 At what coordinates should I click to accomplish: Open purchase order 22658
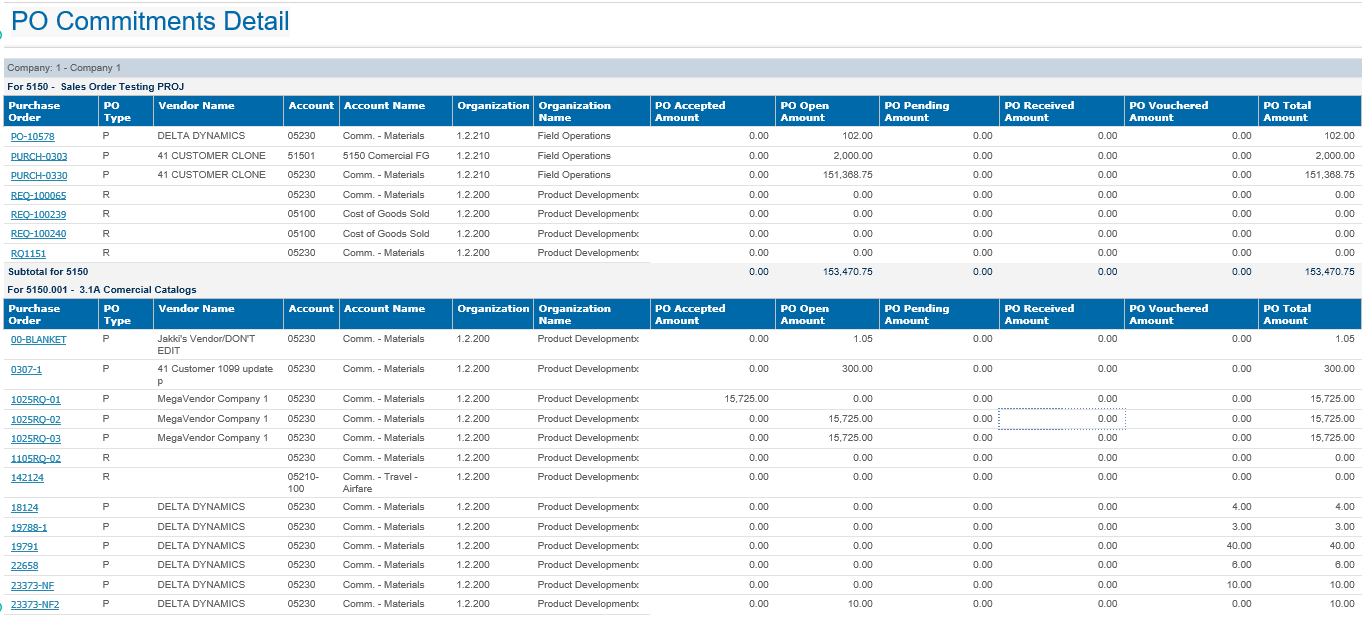24,566
